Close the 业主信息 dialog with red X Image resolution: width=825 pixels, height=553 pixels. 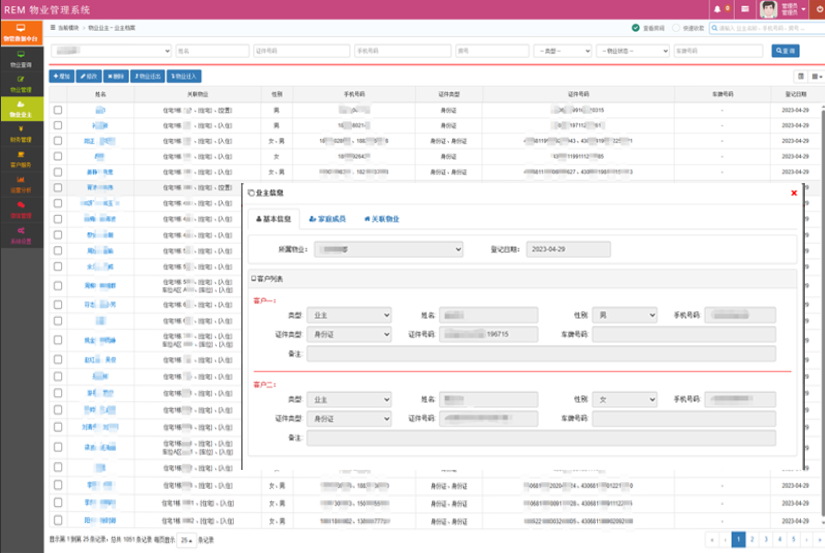pyautogui.click(x=794, y=193)
